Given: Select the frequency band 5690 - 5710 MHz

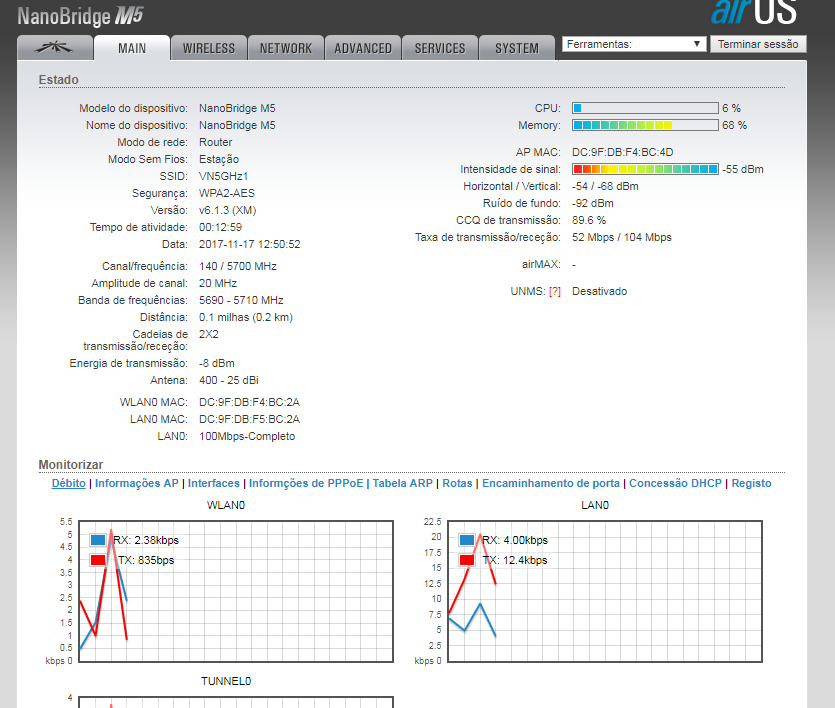Looking at the screenshot, I should (241, 300).
